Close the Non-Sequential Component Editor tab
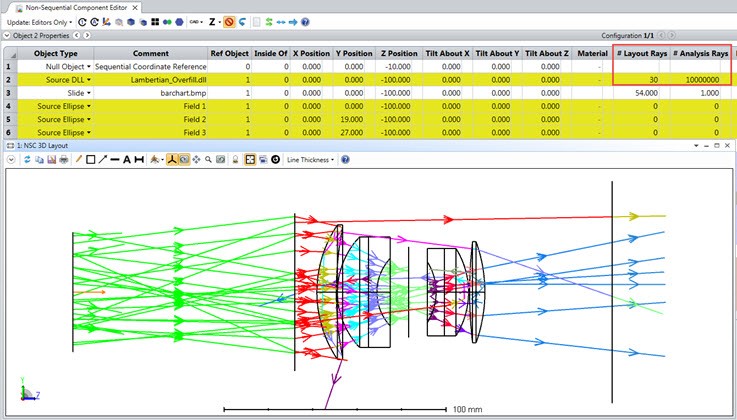 click(135, 8)
